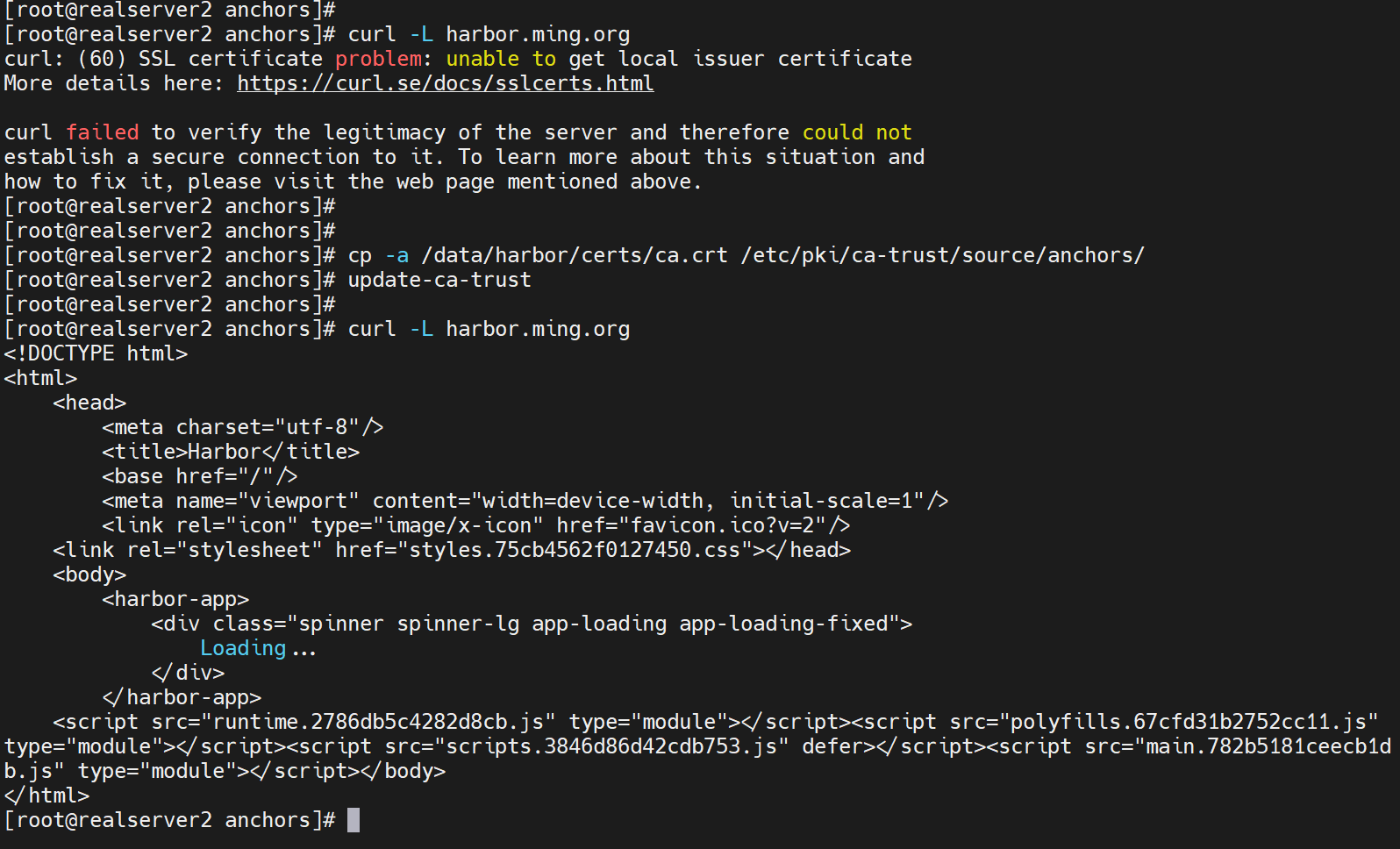Image resolution: width=1400 pixels, height=849 pixels.
Task: Open the curl.se sslcerts documentation link
Action: 445,83
